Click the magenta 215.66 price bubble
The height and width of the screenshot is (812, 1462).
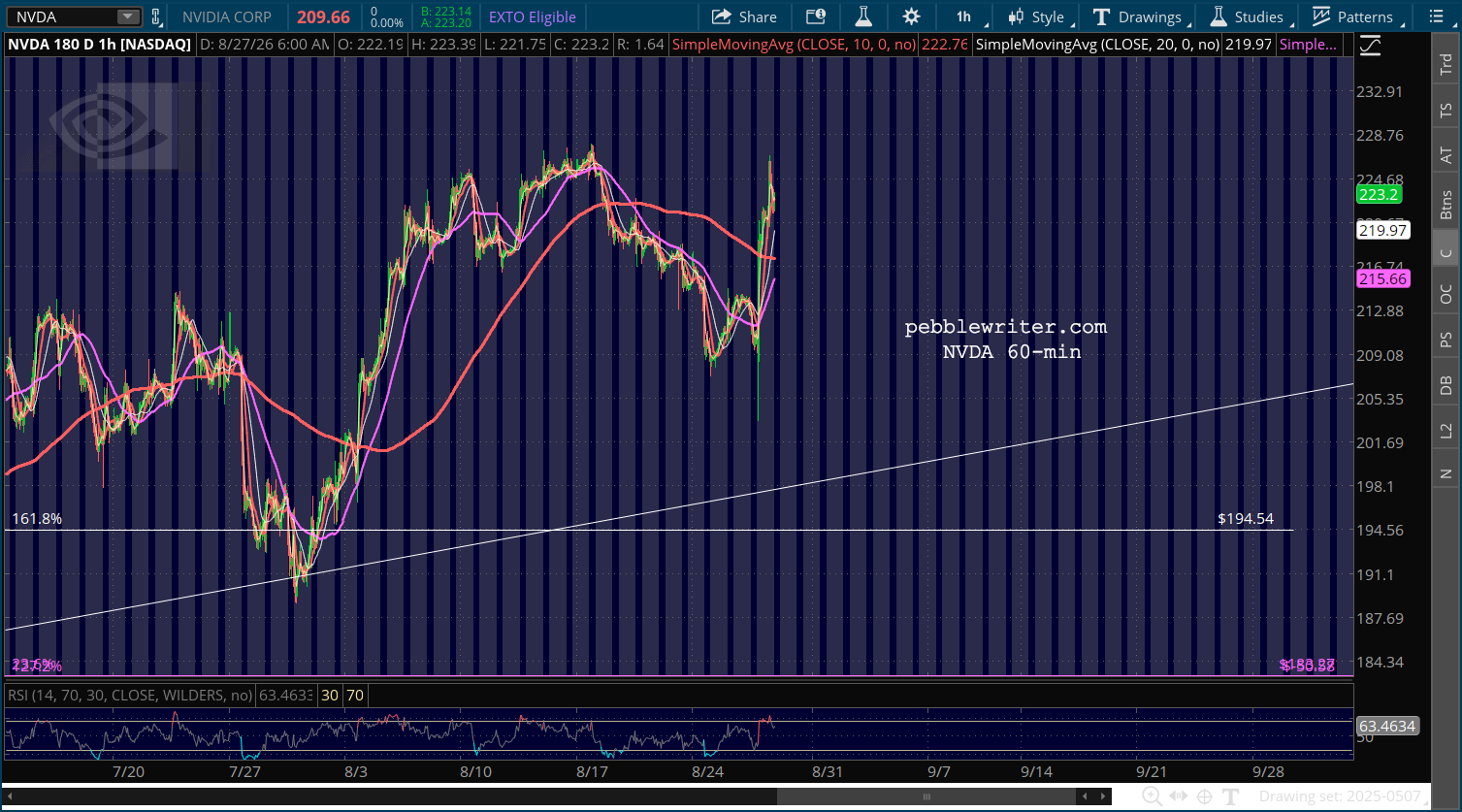[x=1383, y=278]
